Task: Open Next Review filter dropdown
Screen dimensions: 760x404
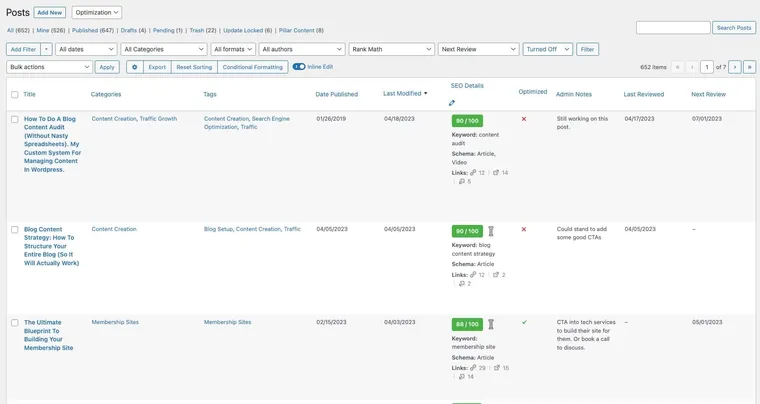Action: (x=478, y=49)
